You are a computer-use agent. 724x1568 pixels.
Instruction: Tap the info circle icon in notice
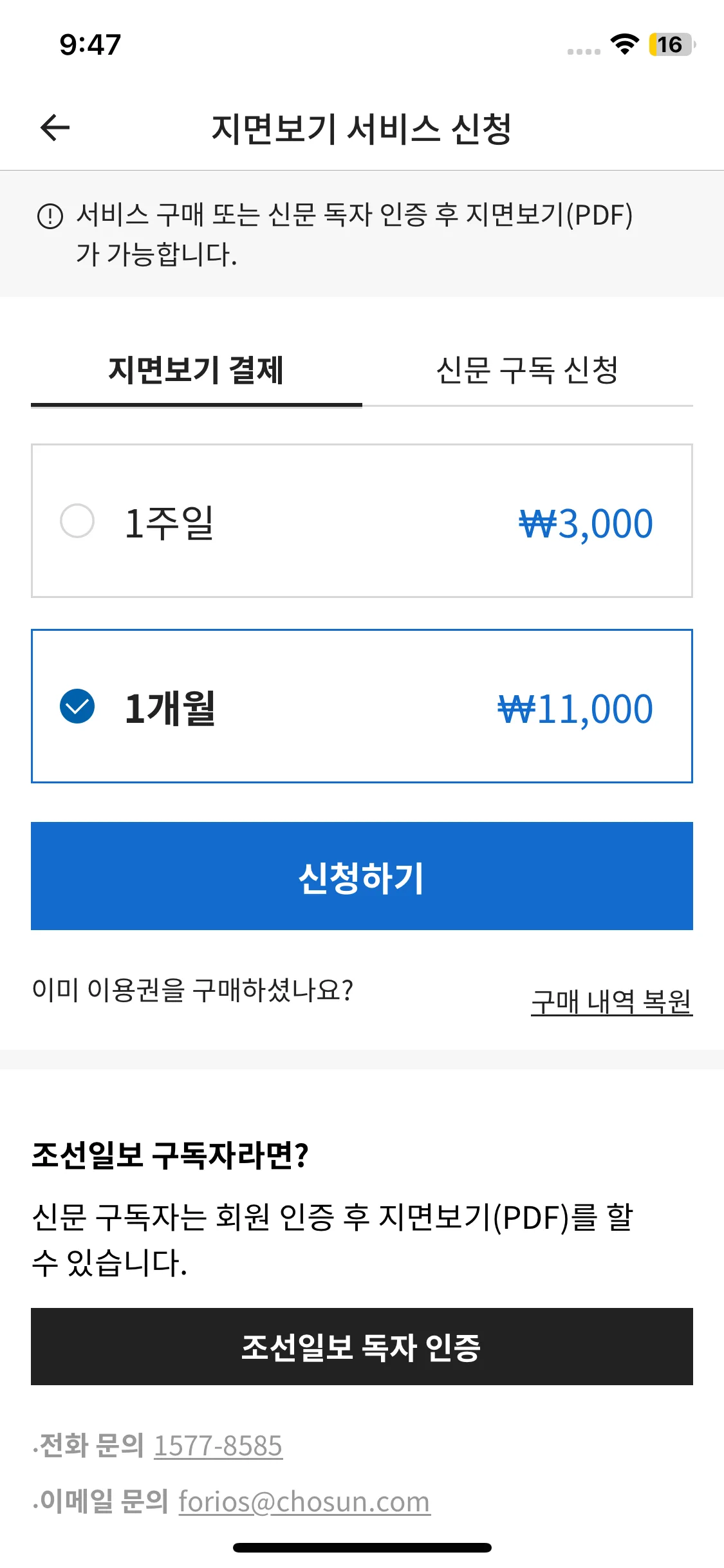(x=50, y=216)
